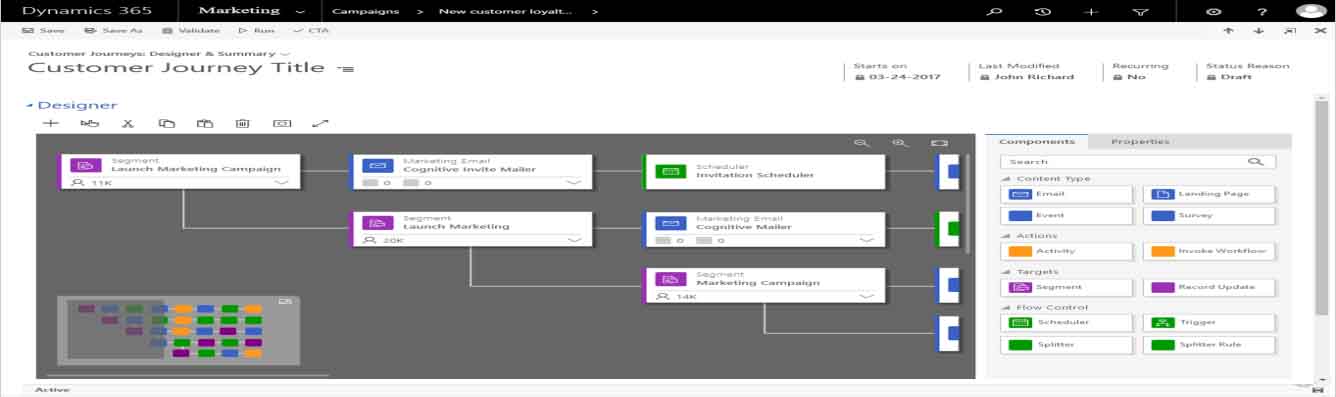This screenshot has width=1336, height=397.
Task: Click the copy tool in designer toolbar
Action: pyautogui.click(x=167, y=124)
